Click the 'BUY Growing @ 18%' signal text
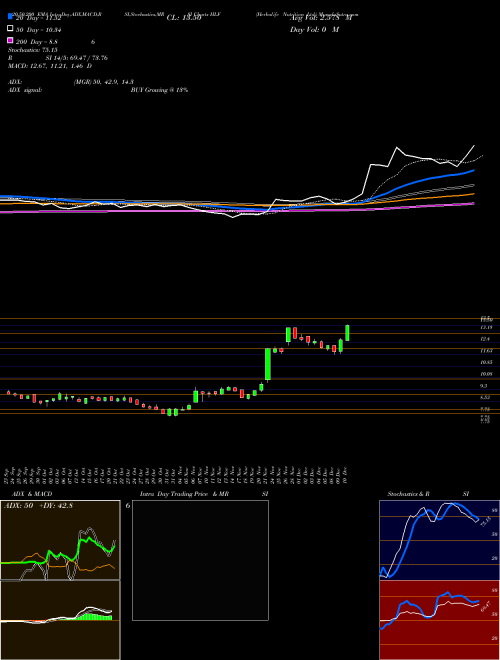This screenshot has height=660, width=500. [159, 90]
